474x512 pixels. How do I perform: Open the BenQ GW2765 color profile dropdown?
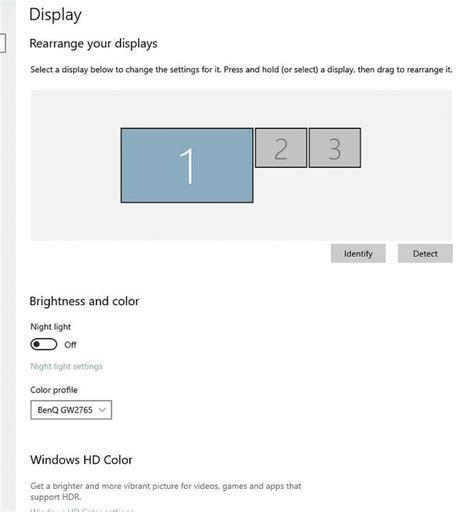click(x=71, y=410)
